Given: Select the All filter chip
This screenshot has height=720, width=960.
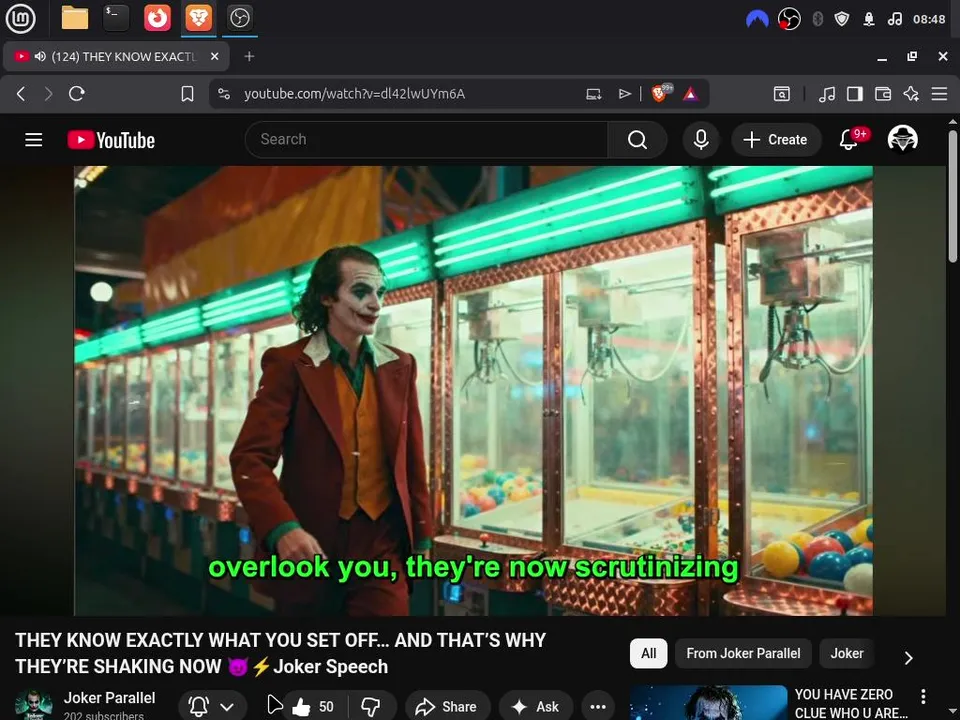Looking at the screenshot, I should click(x=648, y=653).
